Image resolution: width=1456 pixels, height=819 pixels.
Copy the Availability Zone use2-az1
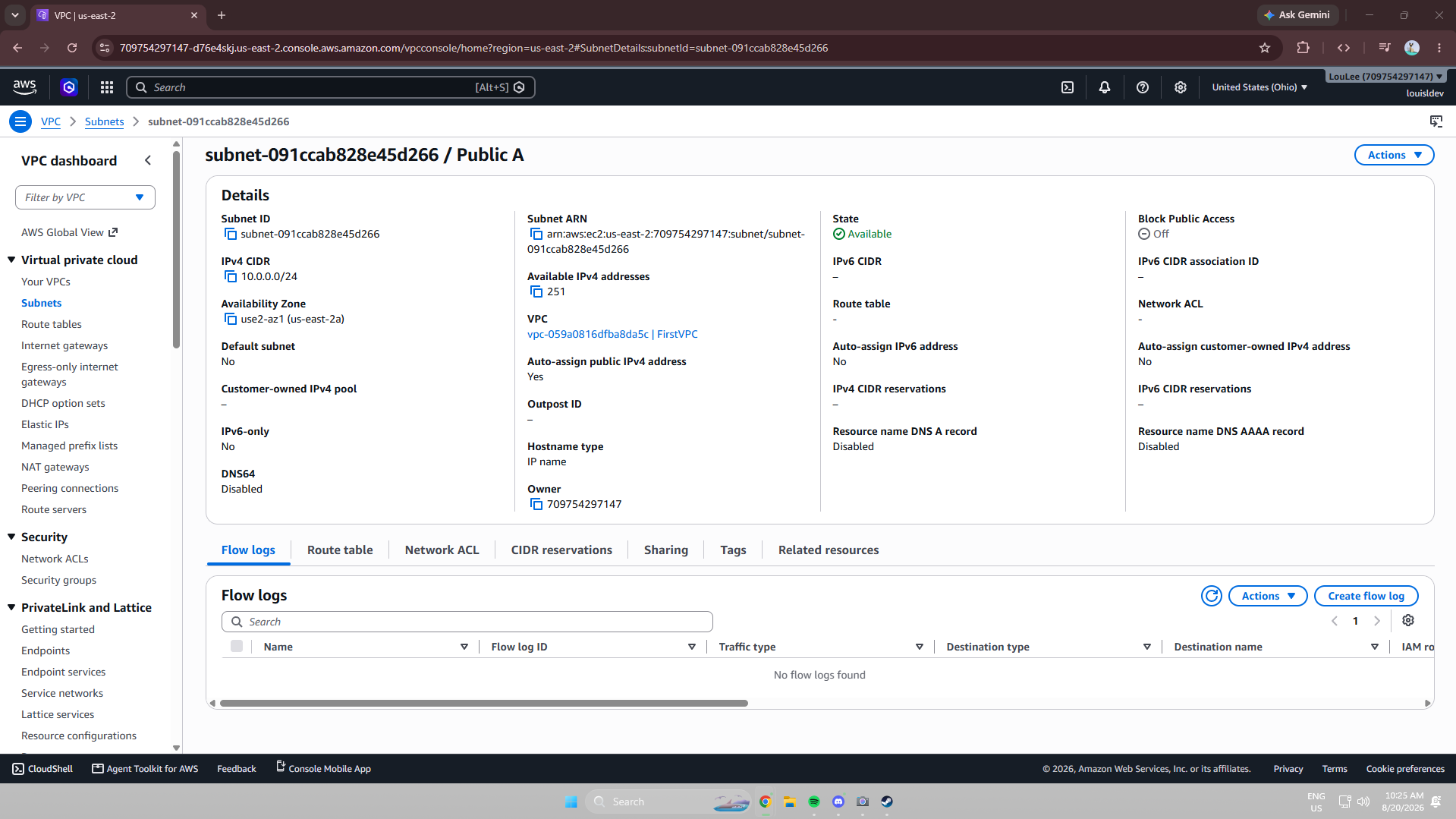tap(230, 319)
